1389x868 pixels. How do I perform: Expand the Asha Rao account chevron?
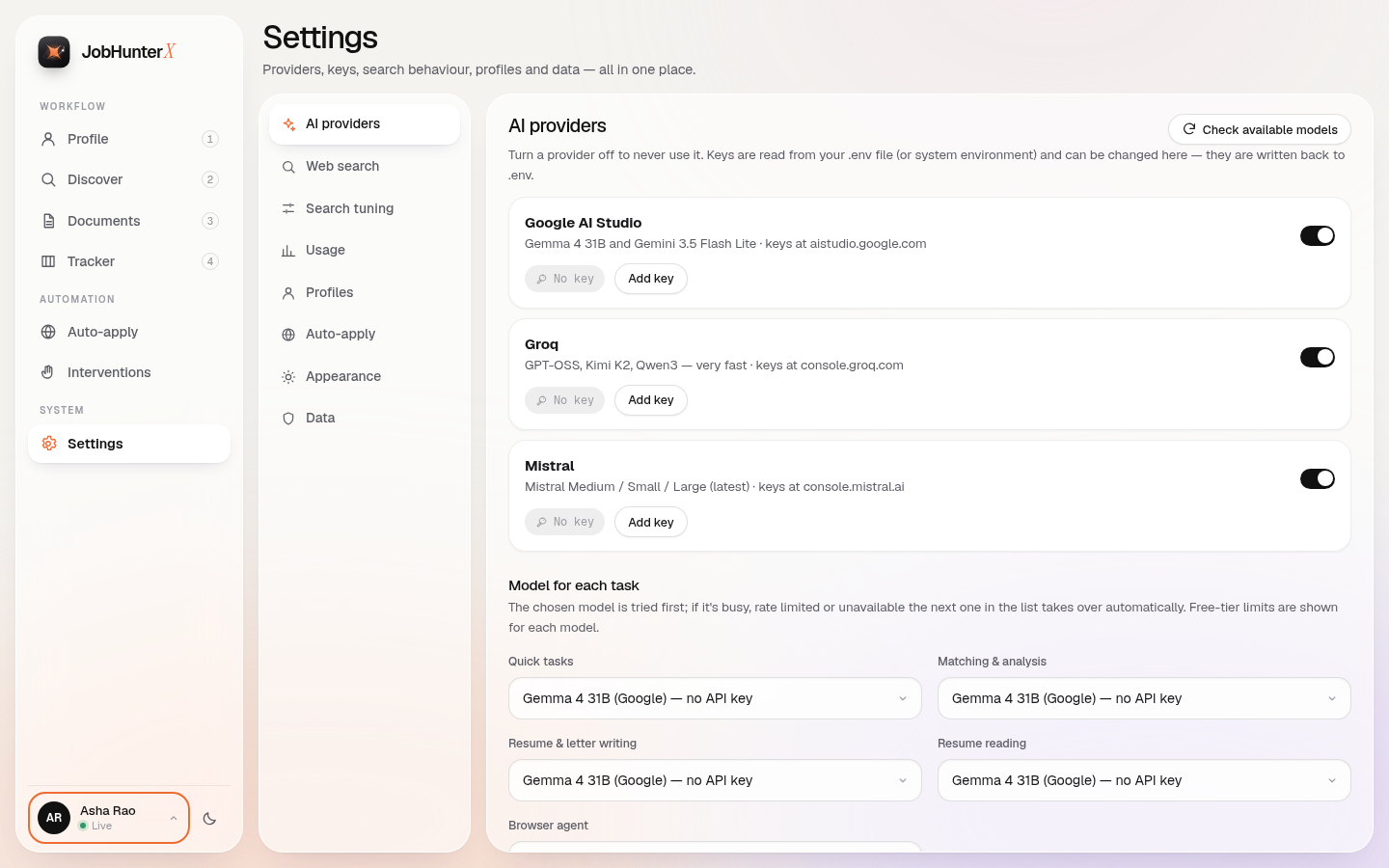pos(174,819)
